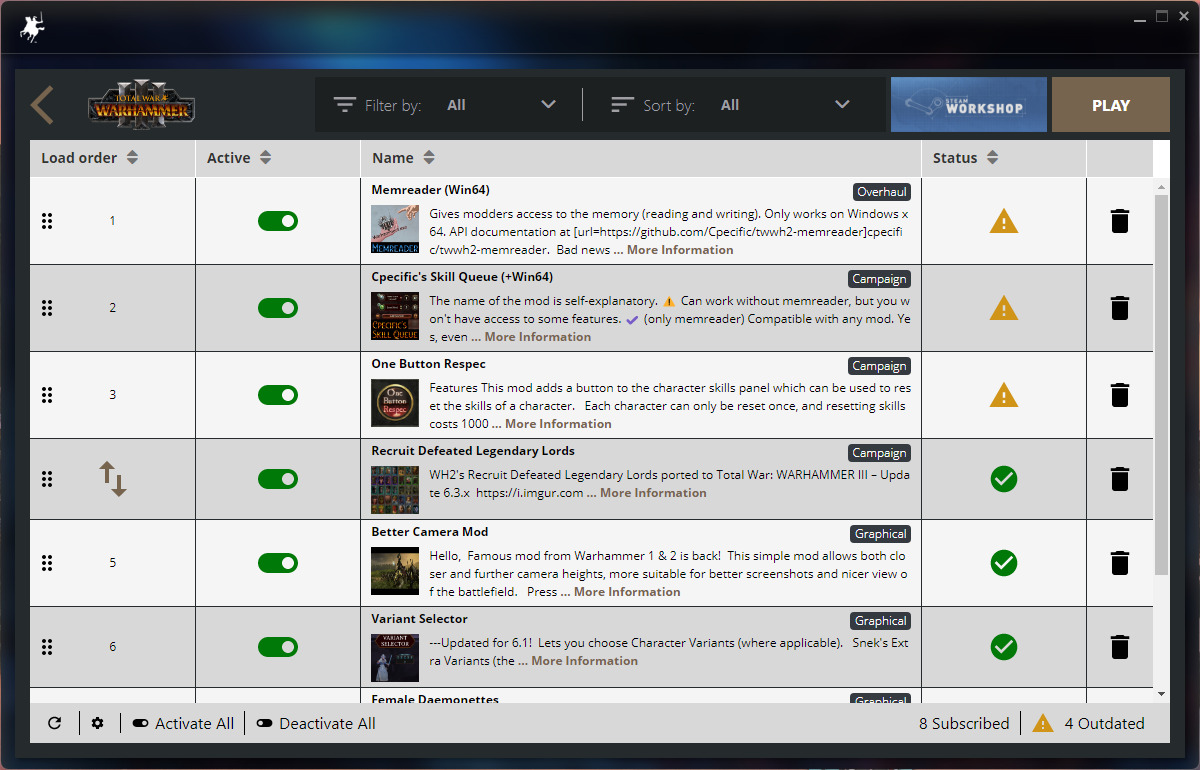Screen dimensions: 1200x770
Task: Go back using the left chevron arrow
Action: coord(42,105)
